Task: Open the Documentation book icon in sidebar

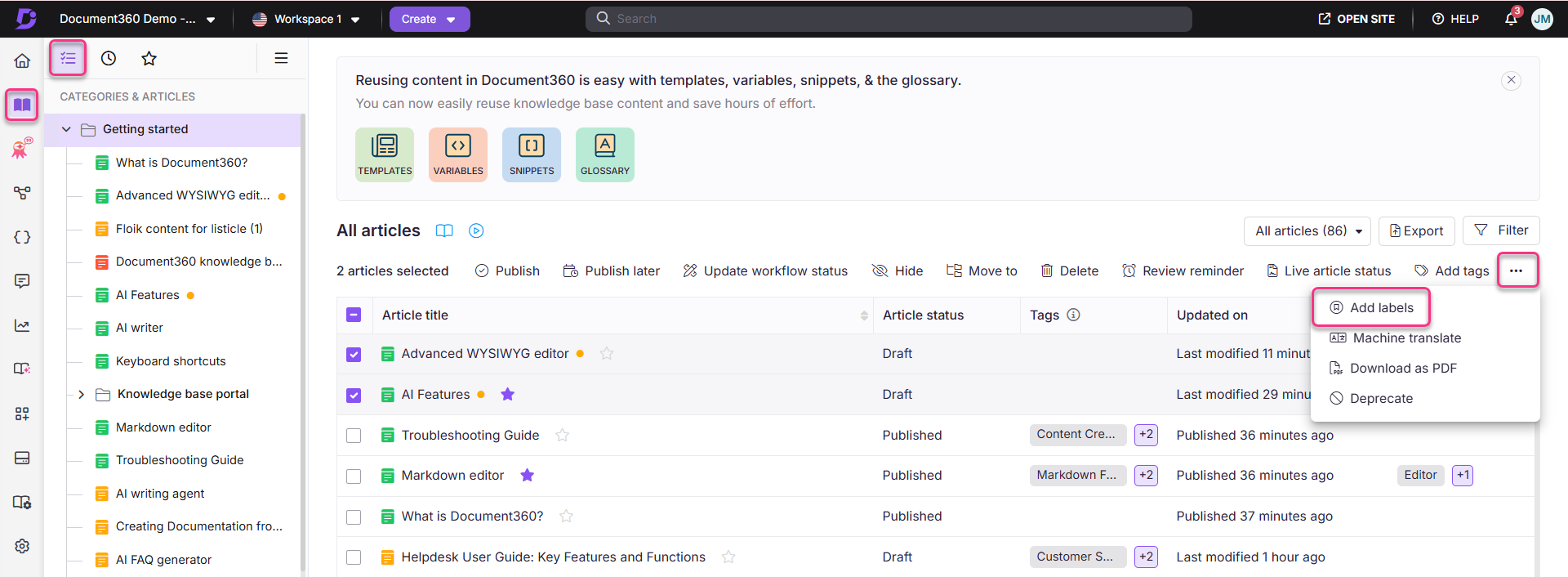Action: point(22,105)
